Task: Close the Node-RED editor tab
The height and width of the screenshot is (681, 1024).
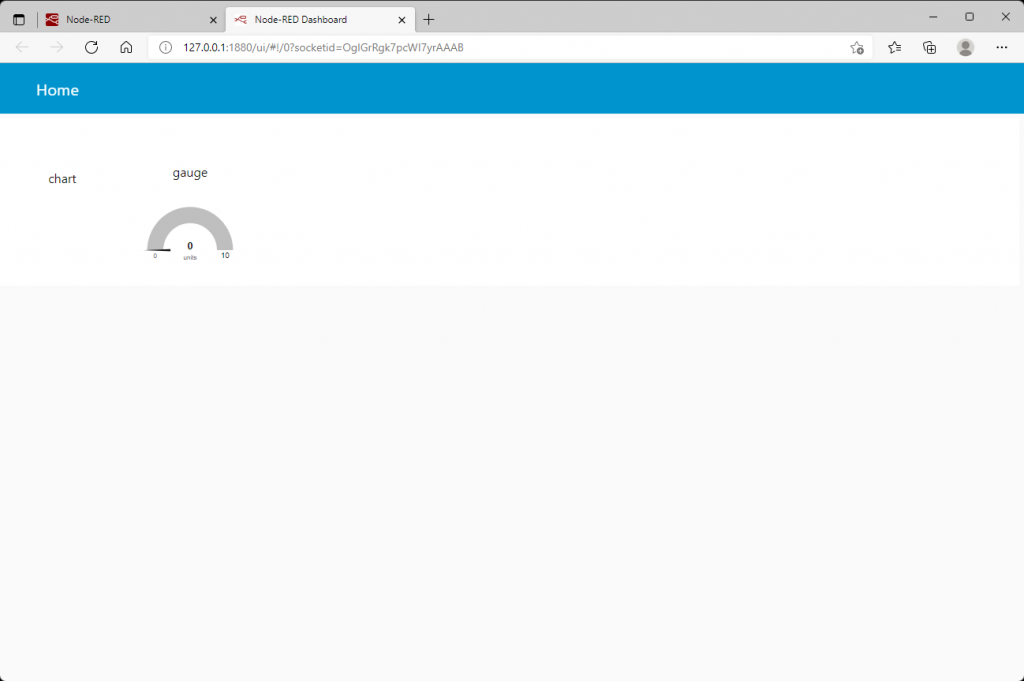Action: click(x=213, y=20)
